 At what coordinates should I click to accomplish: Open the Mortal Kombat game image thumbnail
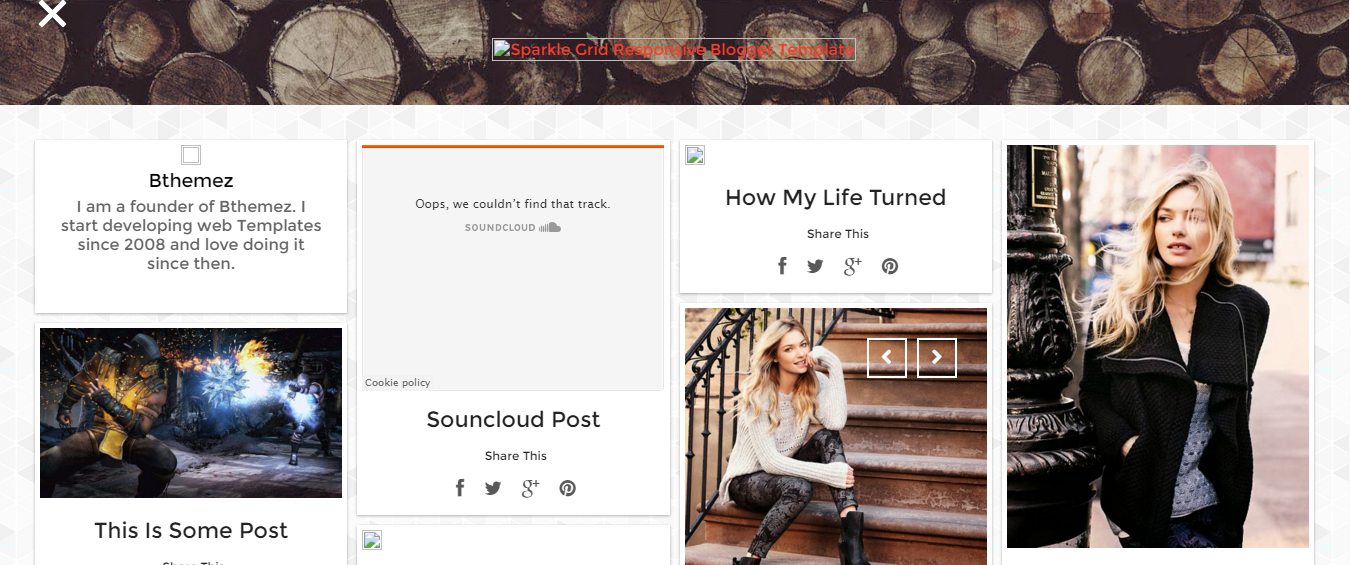click(x=191, y=413)
